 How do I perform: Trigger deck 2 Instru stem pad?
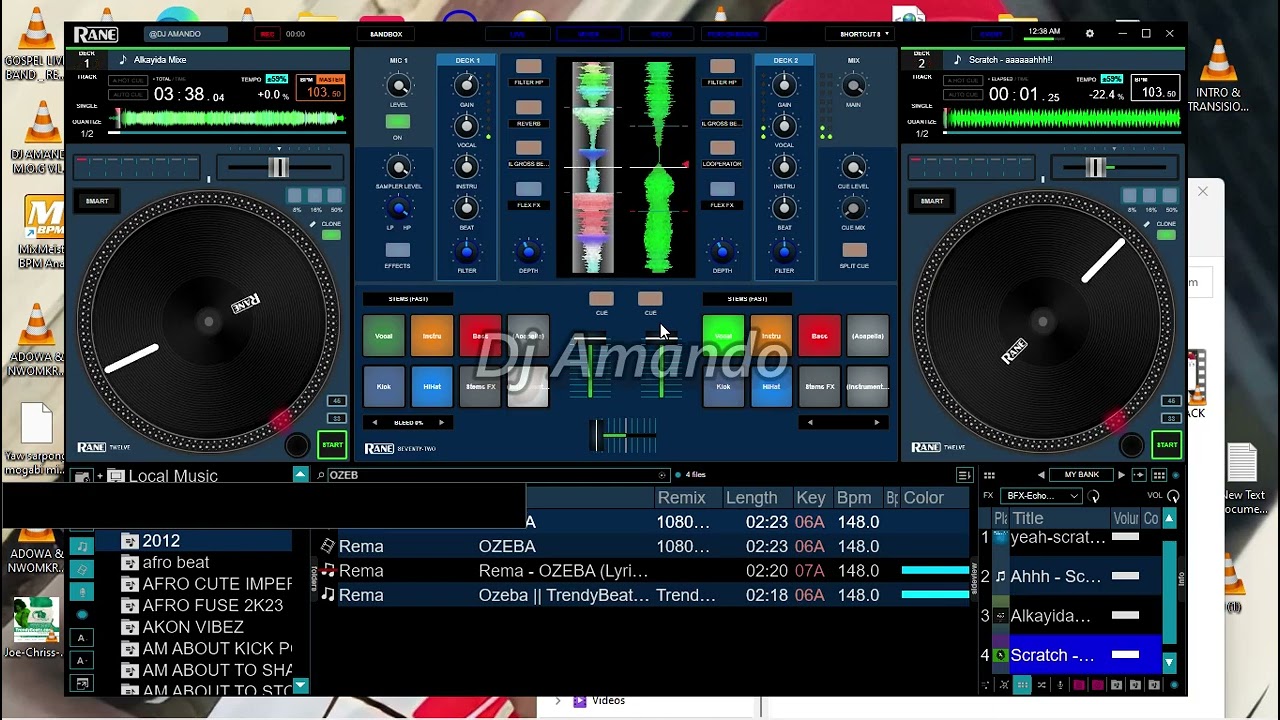pos(771,336)
